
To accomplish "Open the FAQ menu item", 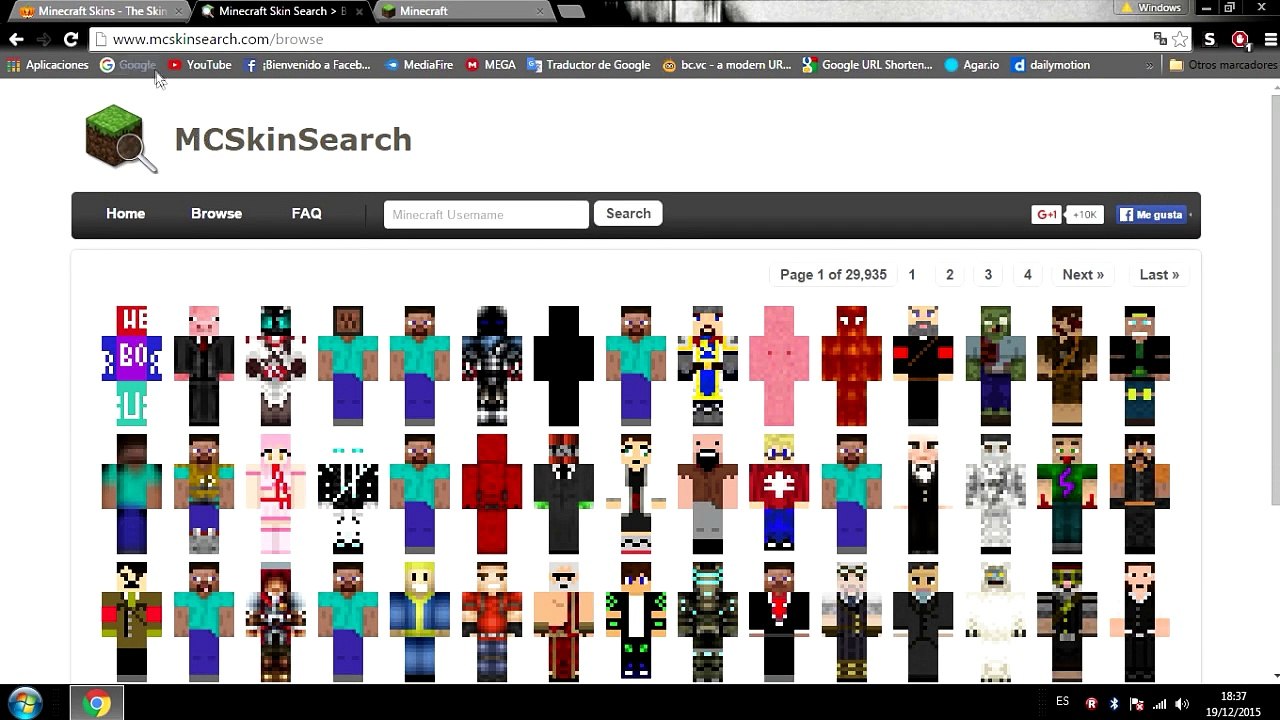I will click(x=306, y=214).
